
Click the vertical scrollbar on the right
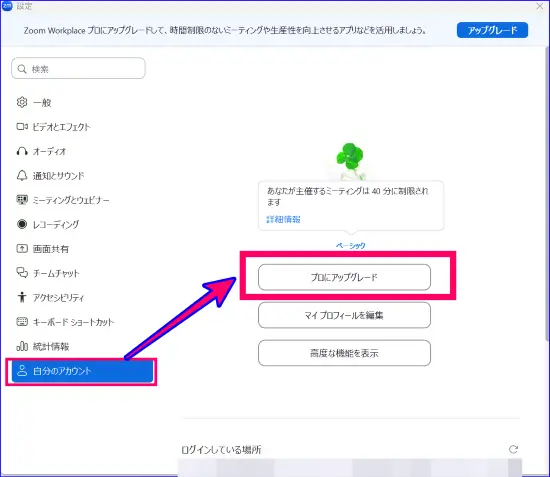(547, 193)
